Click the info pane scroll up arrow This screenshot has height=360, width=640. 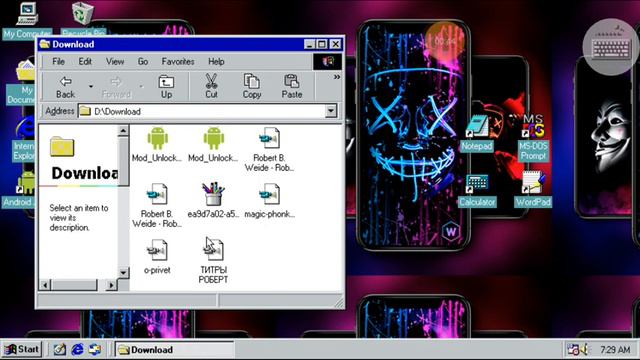point(123,131)
